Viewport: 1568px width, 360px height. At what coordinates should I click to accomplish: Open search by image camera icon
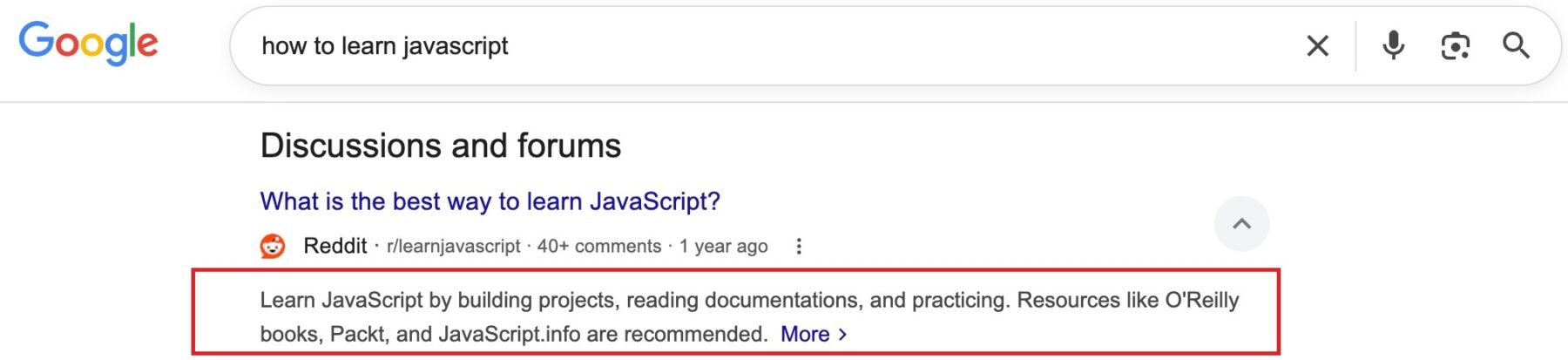pos(1455,45)
